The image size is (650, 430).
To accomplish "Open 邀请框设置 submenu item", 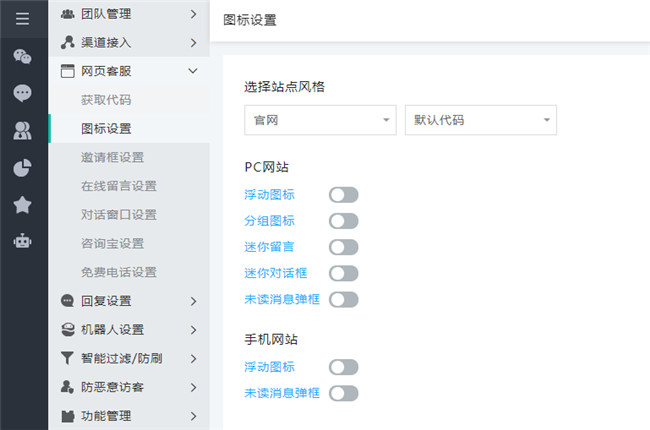I will click(112, 157).
